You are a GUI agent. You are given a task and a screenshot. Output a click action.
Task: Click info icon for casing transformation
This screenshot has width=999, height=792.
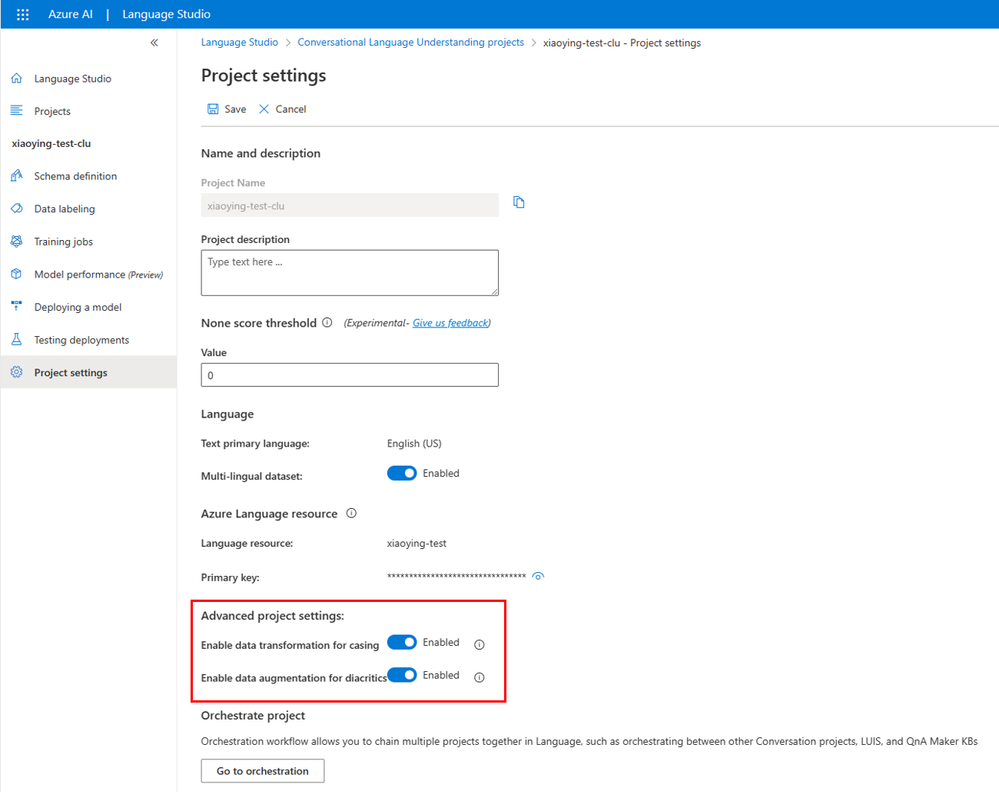point(479,645)
